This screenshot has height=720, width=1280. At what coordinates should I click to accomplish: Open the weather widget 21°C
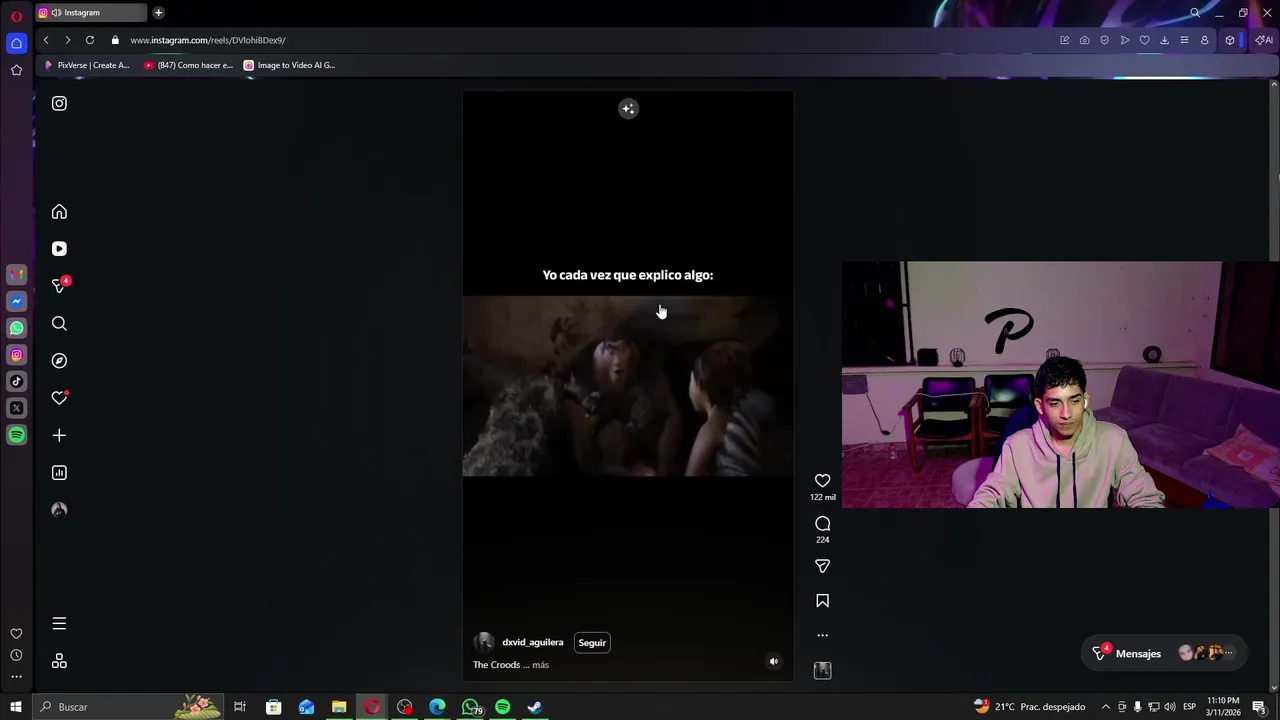(1029, 707)
